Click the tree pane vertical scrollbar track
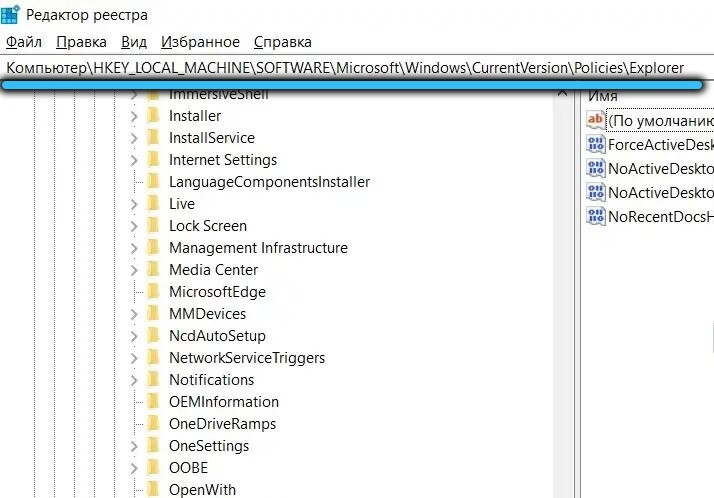The width and height of the screenshot is (714, 498). (563, 296)
